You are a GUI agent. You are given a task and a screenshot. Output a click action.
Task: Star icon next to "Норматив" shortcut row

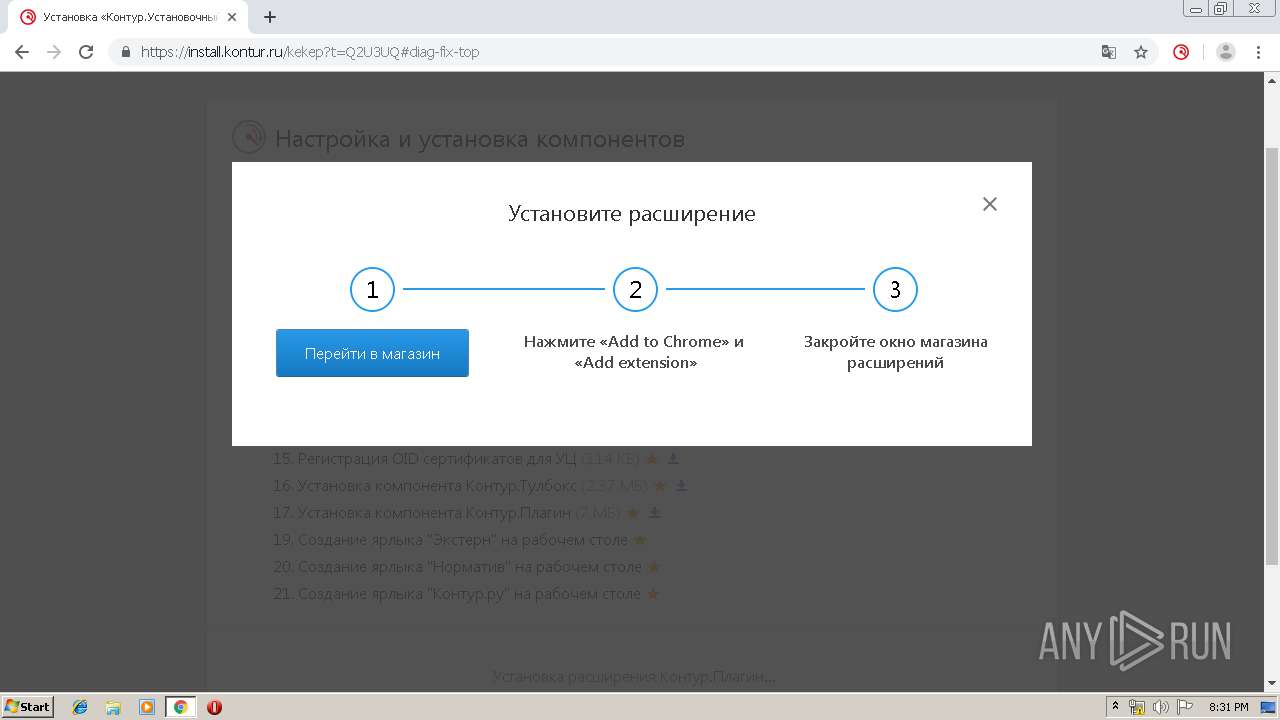click(x=654, y=567)
